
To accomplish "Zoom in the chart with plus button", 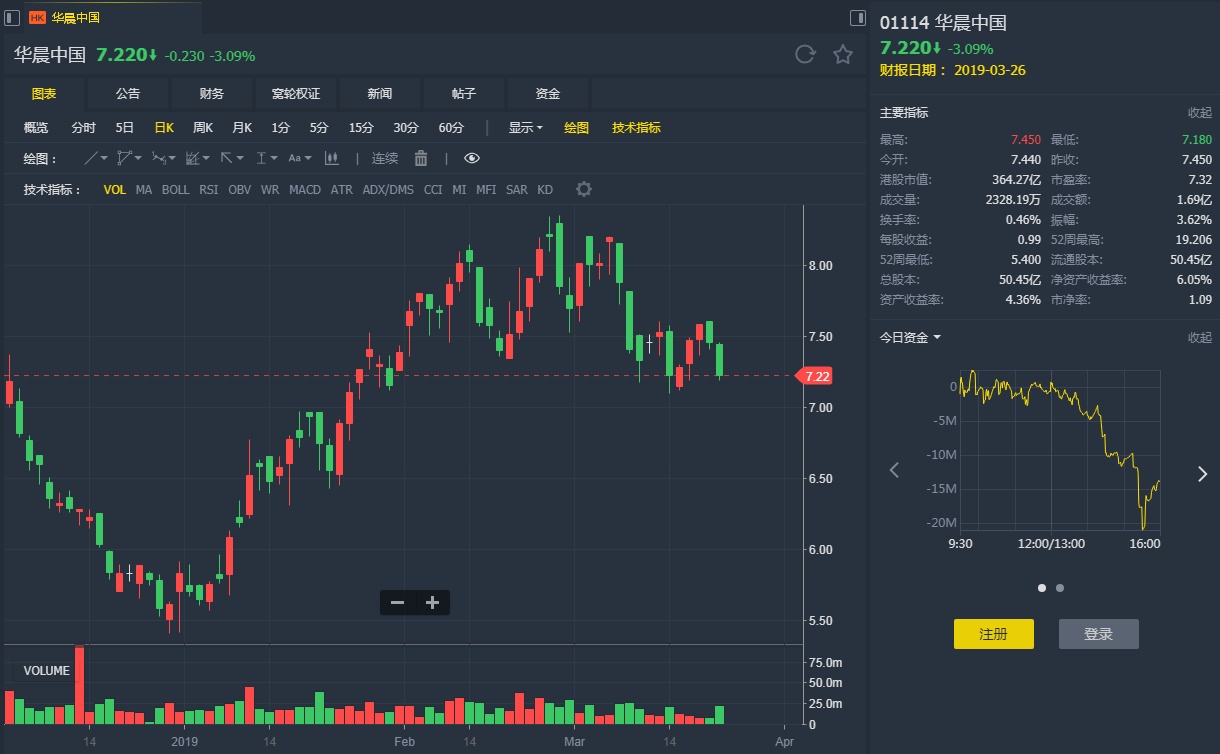I will point(432,602).
